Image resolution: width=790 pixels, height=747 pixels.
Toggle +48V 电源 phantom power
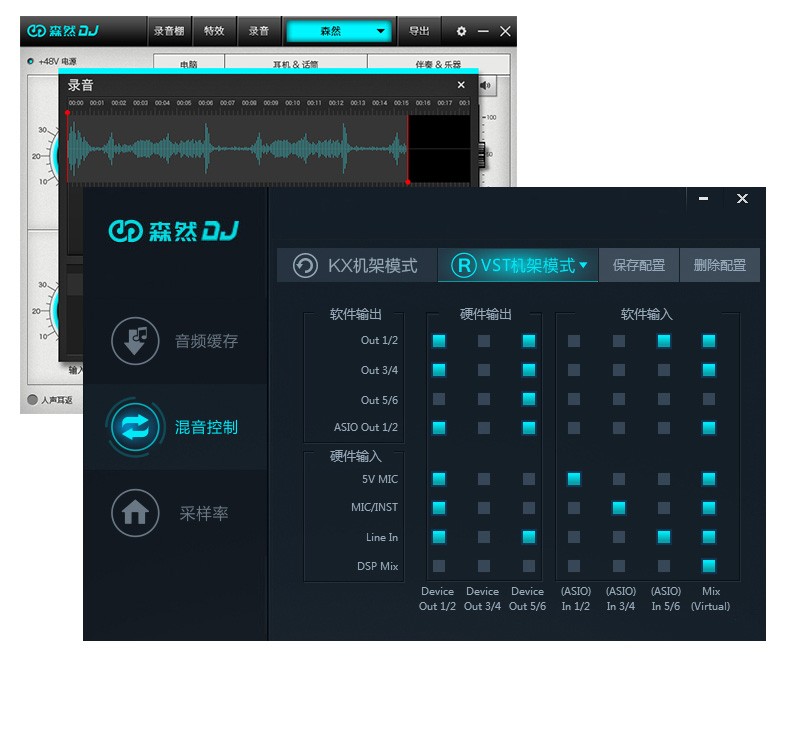pos(30,61)
